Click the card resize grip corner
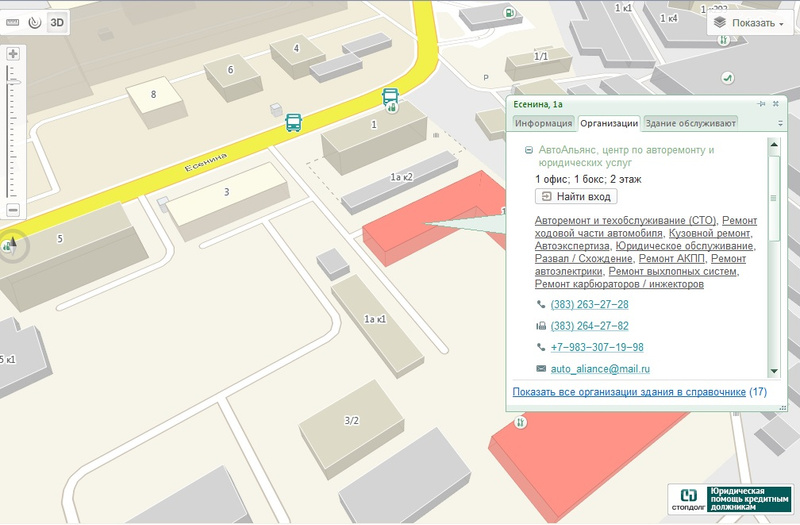Image resolution: width=800 pixels, height=525 pixels. click(x=782, y=407)
